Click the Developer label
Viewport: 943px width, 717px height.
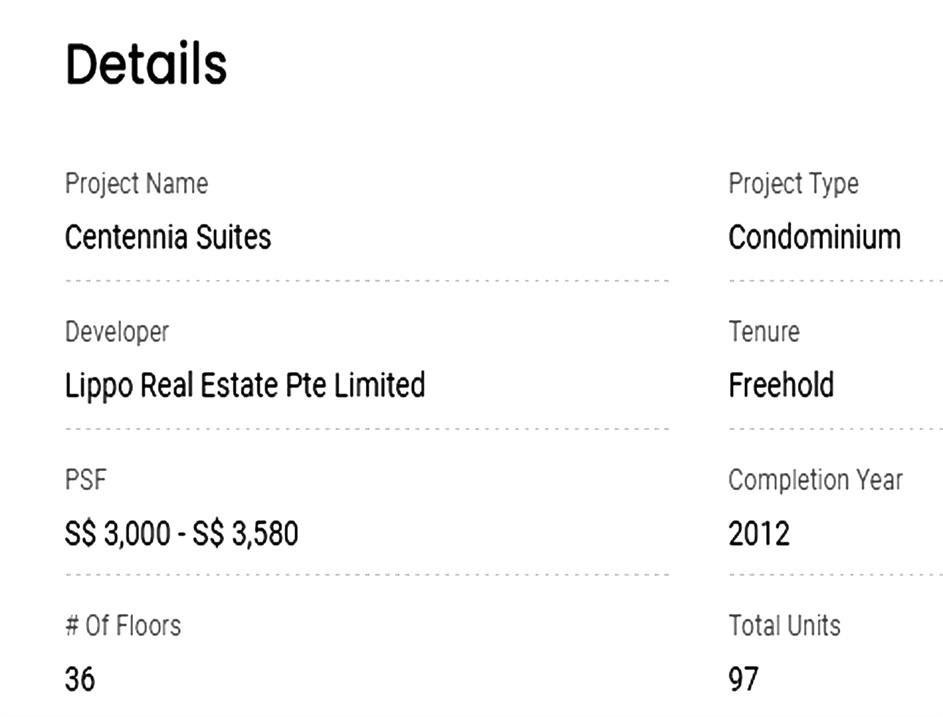click(117, 332)
